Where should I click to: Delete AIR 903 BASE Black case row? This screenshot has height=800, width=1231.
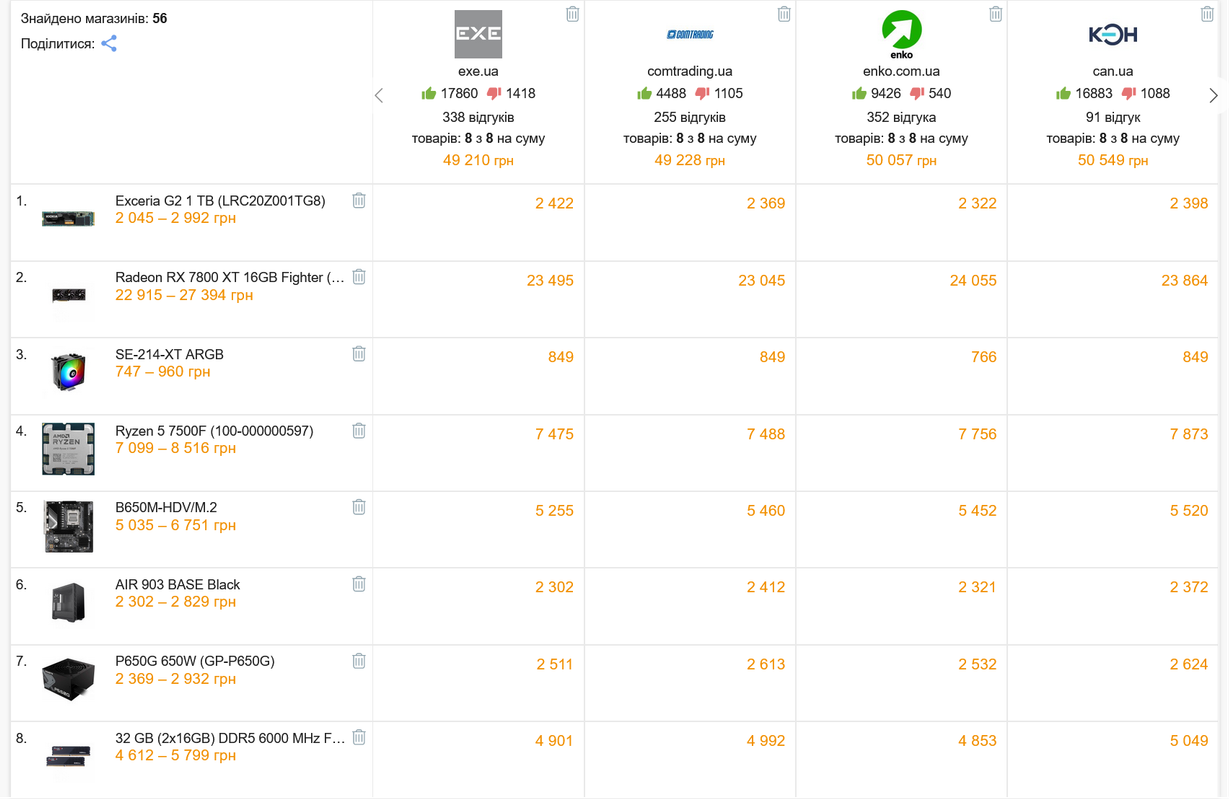pos(359,583)
